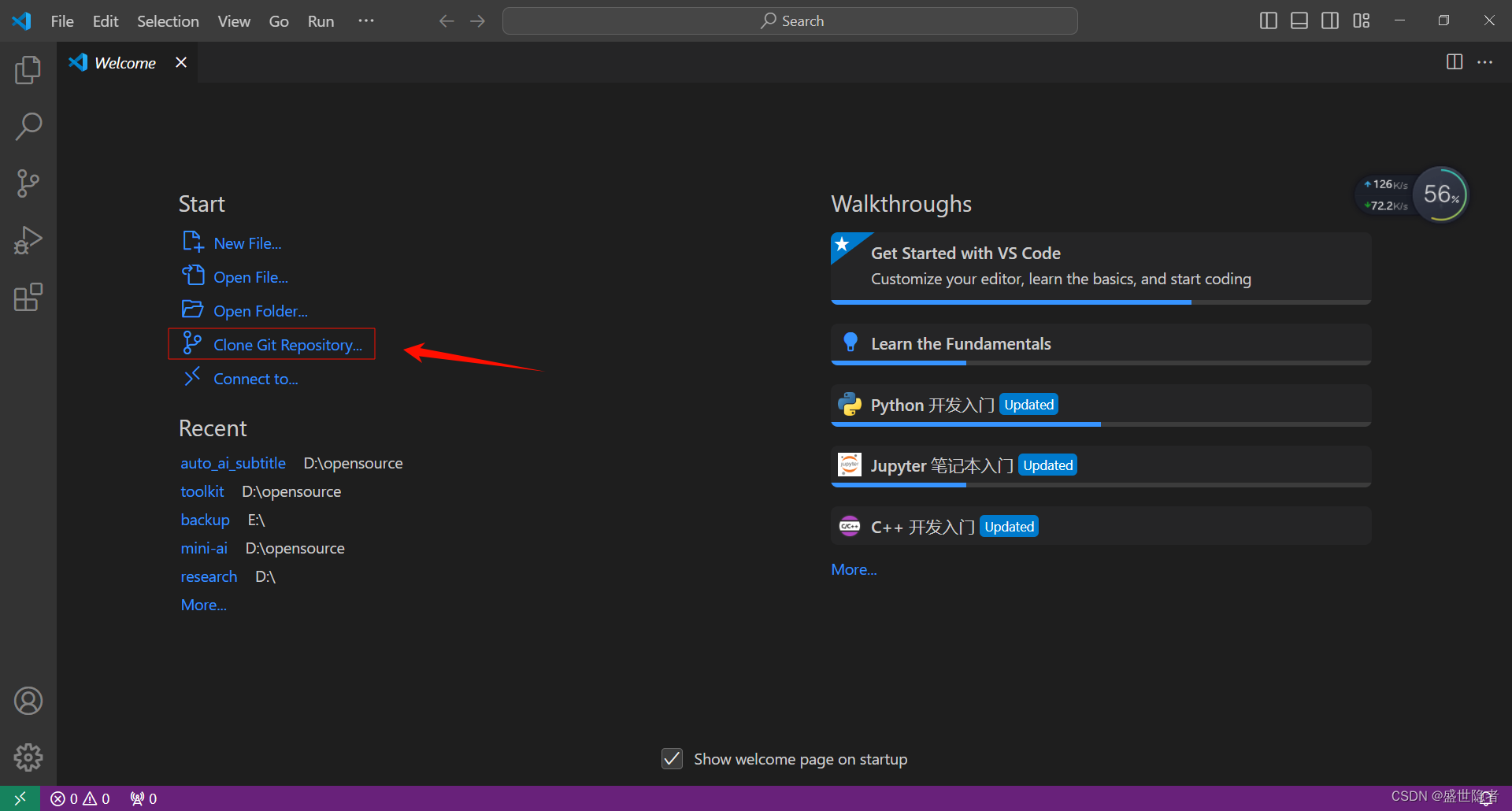Screen dimensions: 1512x811
Task: Open the Accounts menu icon
Action: coord(28,701)
